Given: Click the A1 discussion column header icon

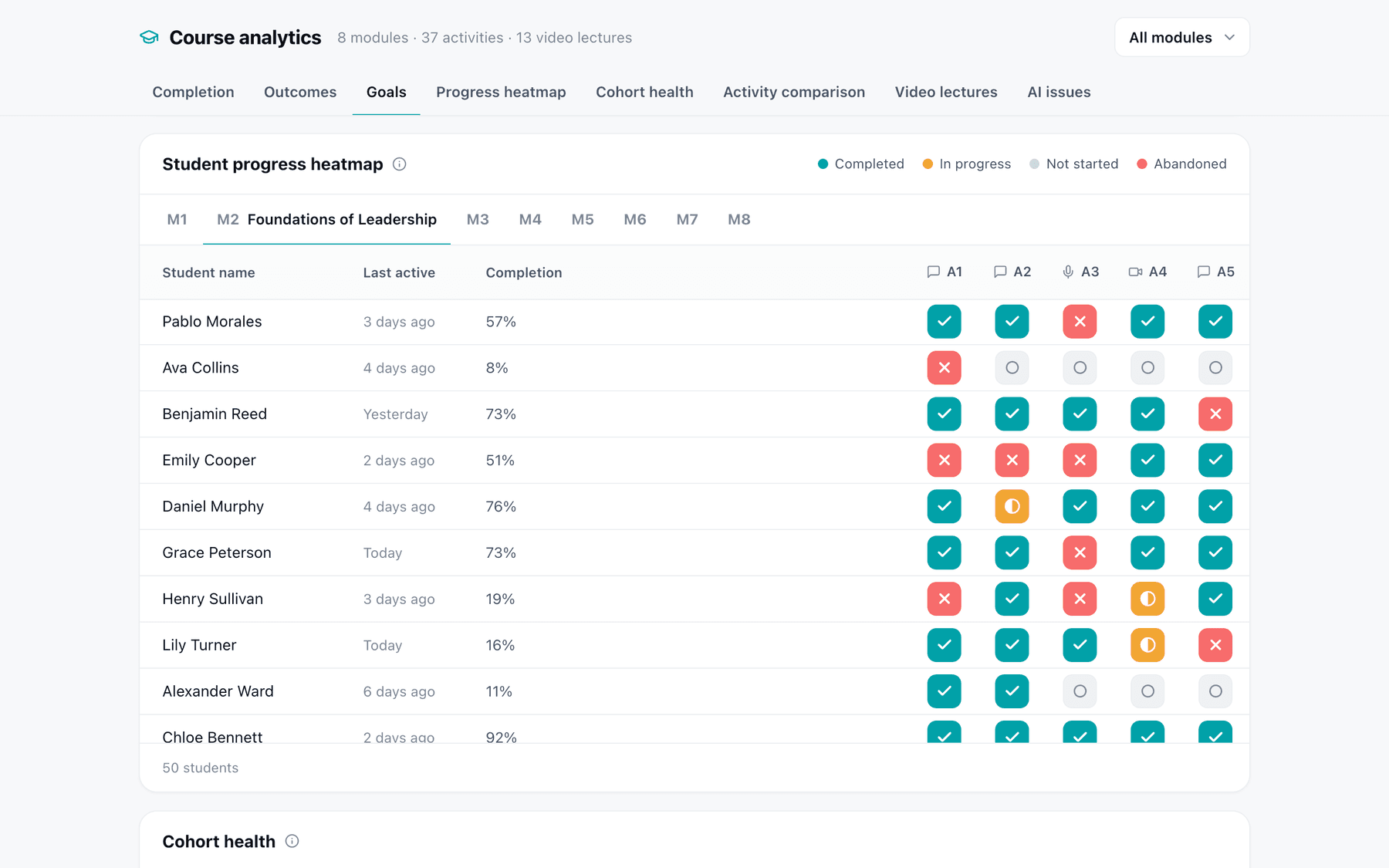Looking at the screenshot, I should [933, 272].
